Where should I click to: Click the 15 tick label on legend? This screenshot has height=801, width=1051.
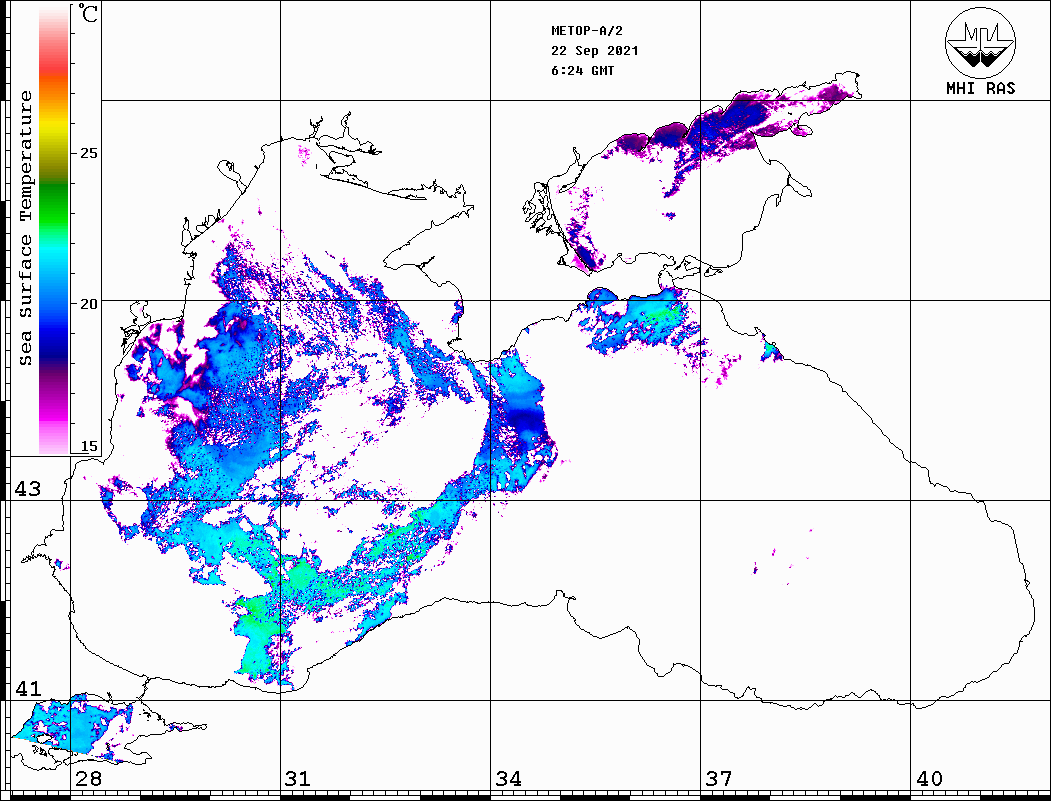coord(88,446)
